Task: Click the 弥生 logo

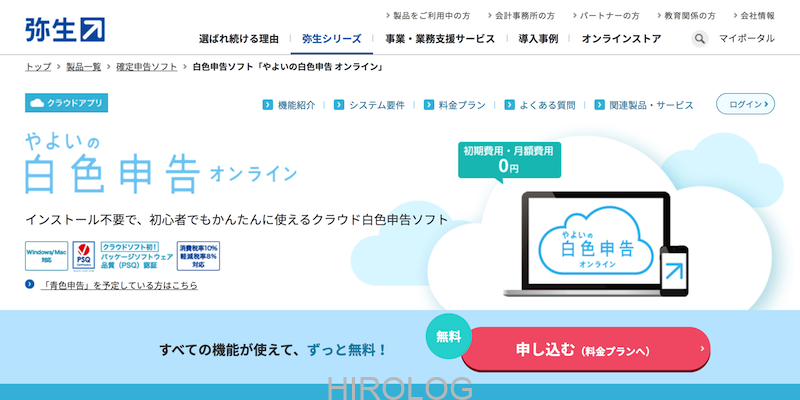Action: click(65, 30)
